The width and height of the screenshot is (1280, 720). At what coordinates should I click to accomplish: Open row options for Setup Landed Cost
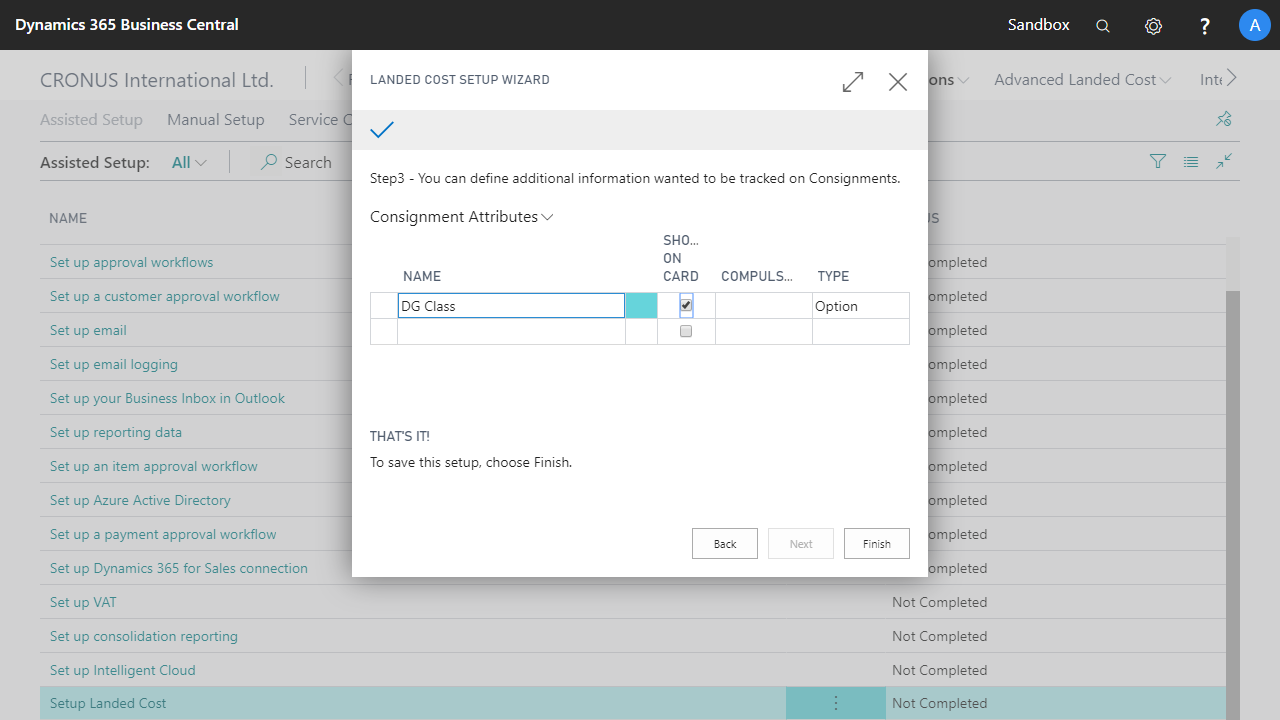836,703
